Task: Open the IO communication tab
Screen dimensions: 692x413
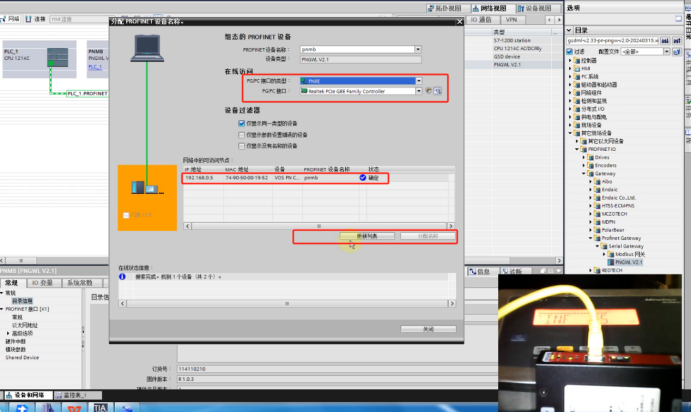Action: coord(481,20)
